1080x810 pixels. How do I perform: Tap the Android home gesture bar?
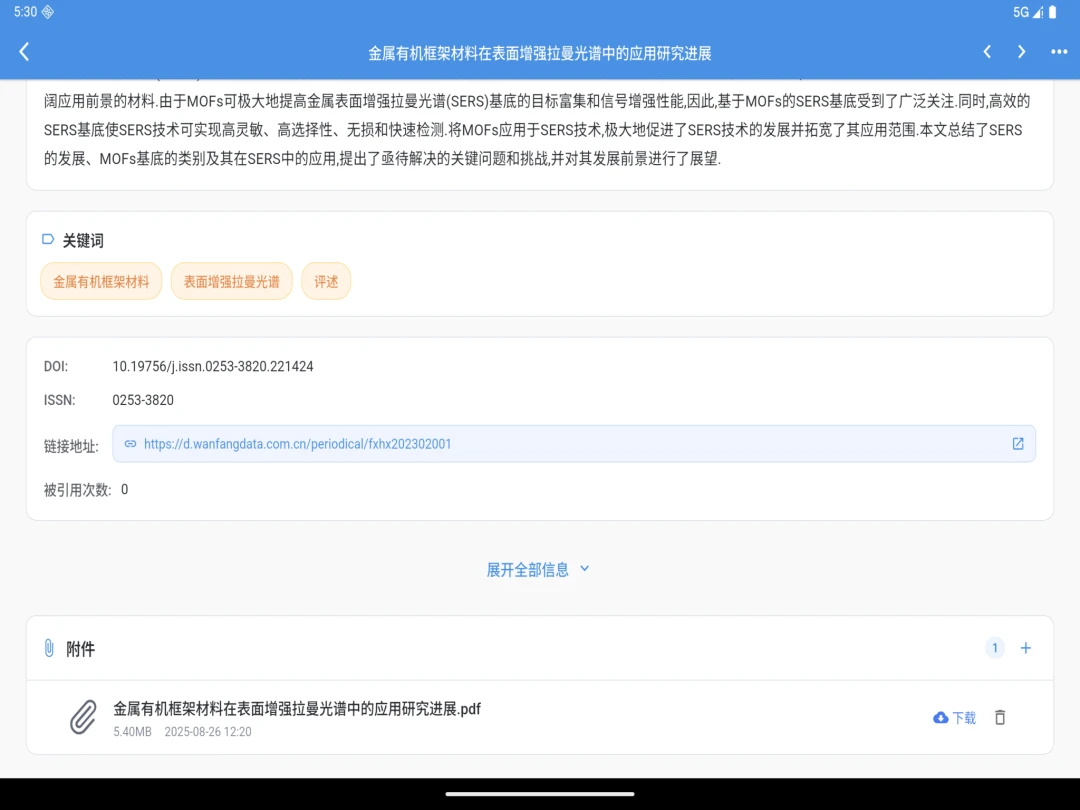(x=540, y=794)
